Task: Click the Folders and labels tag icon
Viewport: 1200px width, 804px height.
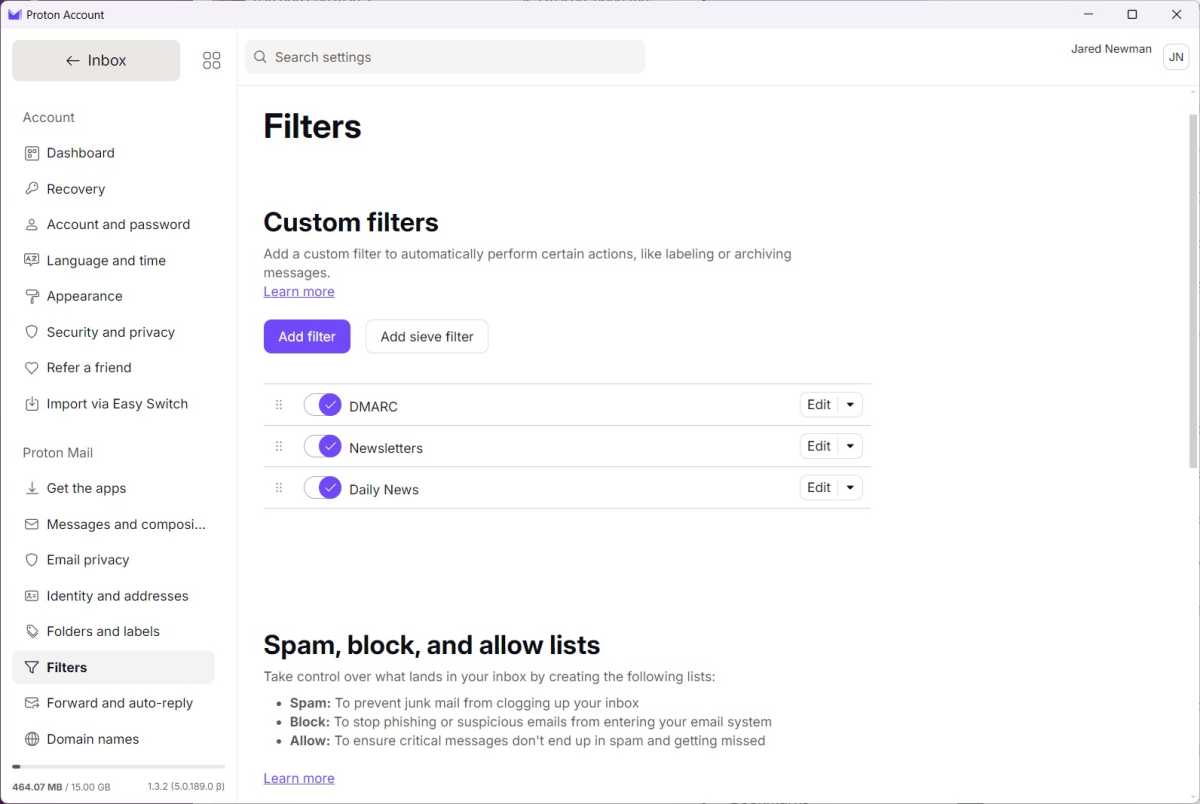Action: pos(31,632)
